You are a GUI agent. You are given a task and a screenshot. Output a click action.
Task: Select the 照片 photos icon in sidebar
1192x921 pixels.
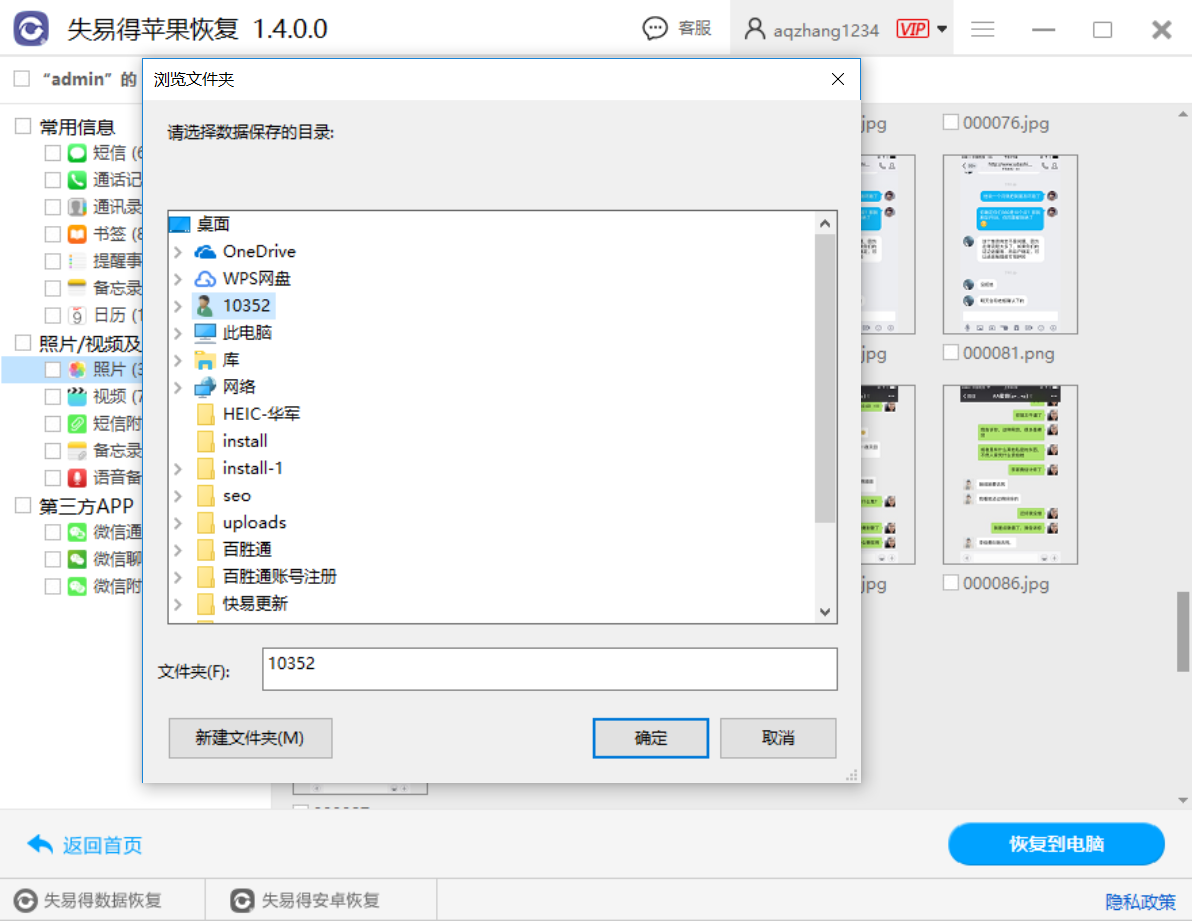[x=75, y=371]
